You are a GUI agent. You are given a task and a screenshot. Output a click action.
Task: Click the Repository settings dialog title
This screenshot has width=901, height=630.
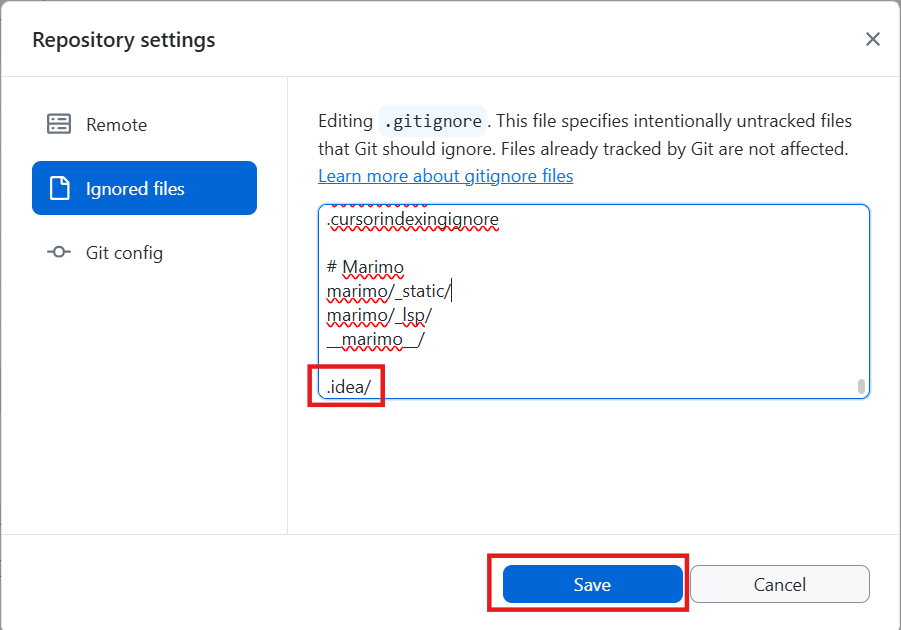click(x=123, y=40)
